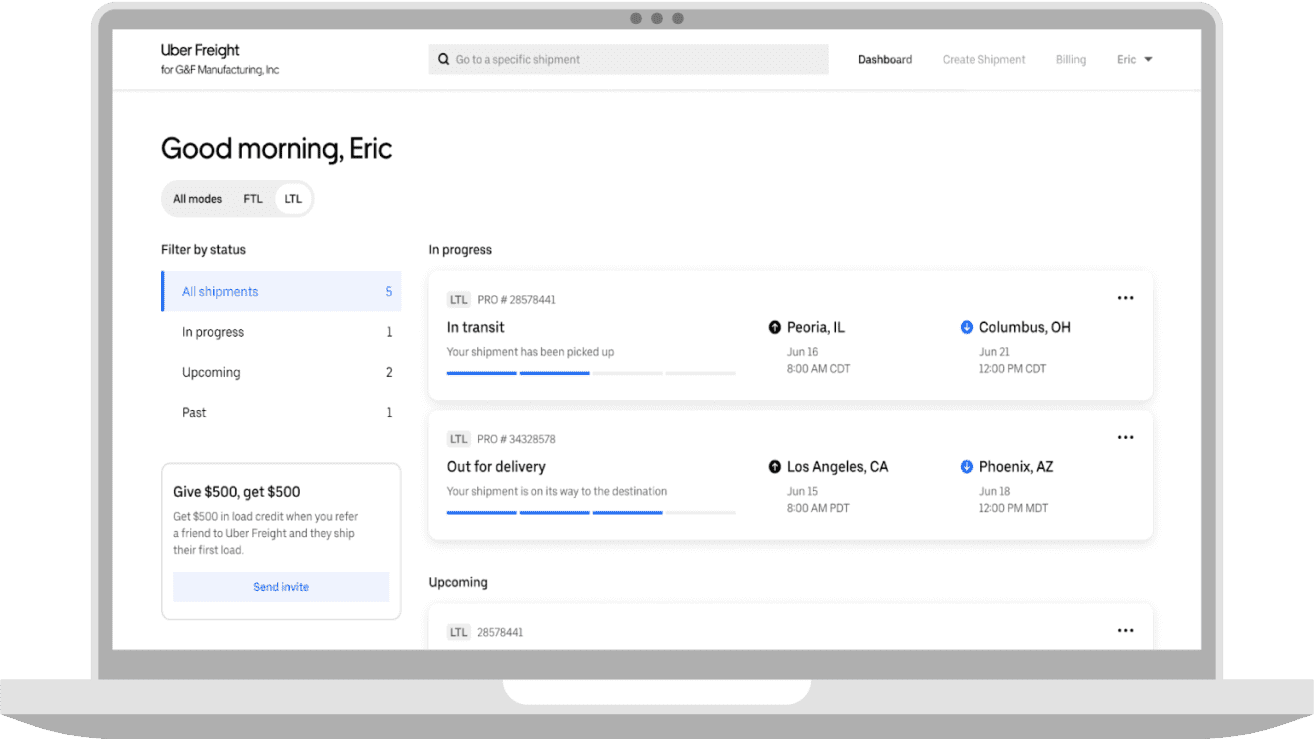The height and width of the screenshot is (739, 1314).
Task: Click shipment is on its way message
Action: [556, 491]
